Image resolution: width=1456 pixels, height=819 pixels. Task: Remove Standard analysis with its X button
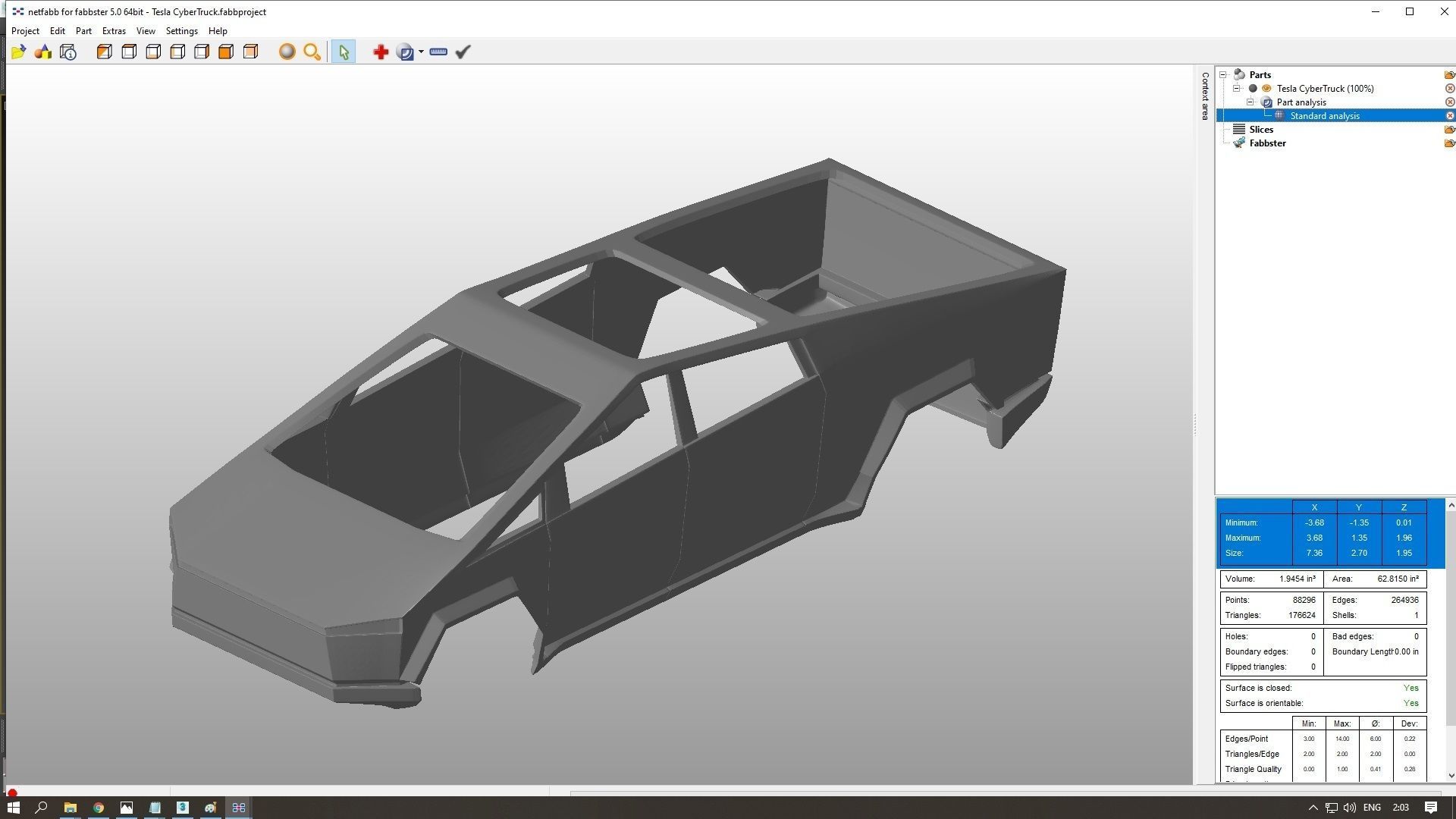click(x=1450, y=116)
